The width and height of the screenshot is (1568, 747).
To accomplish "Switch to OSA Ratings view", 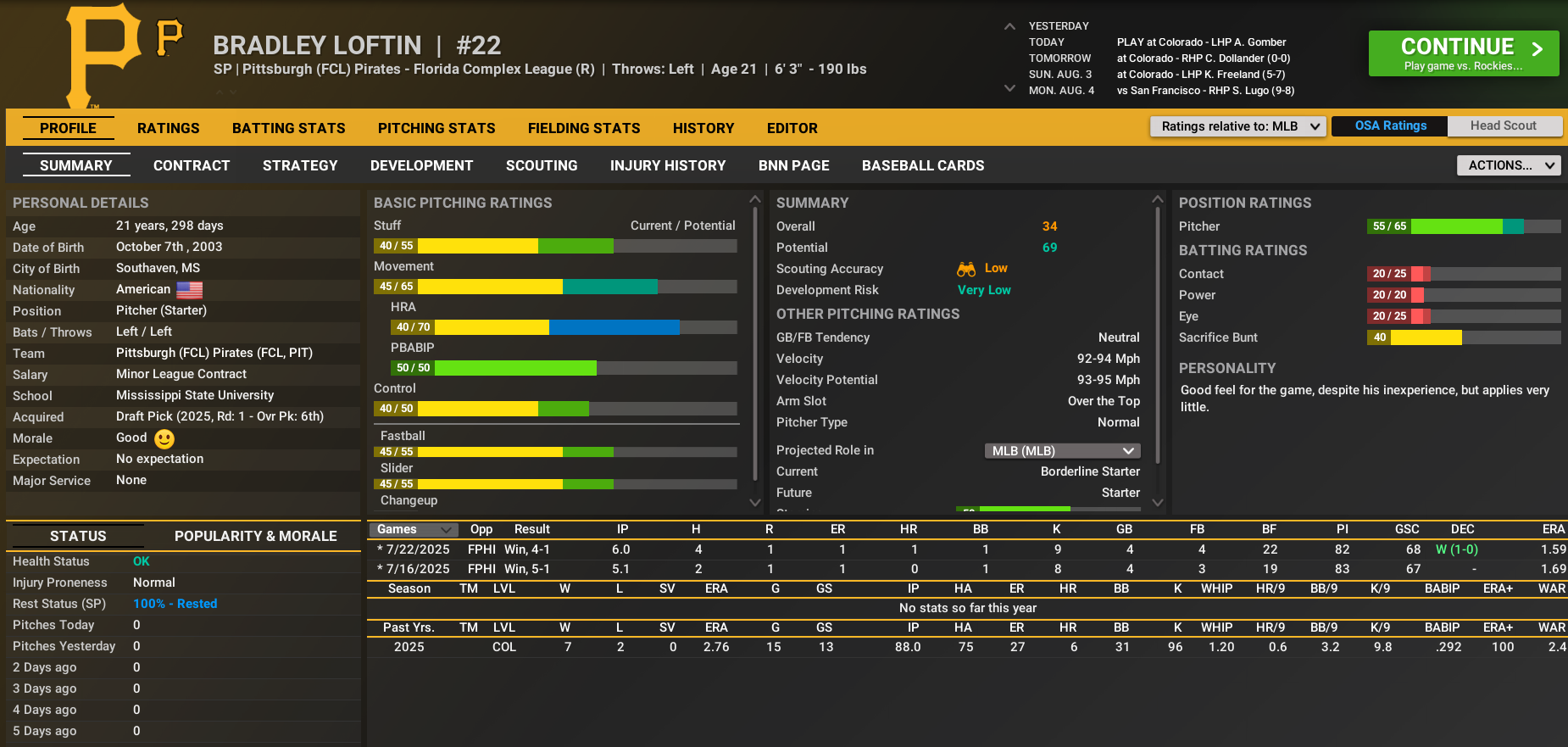I will click(1390, 126).
